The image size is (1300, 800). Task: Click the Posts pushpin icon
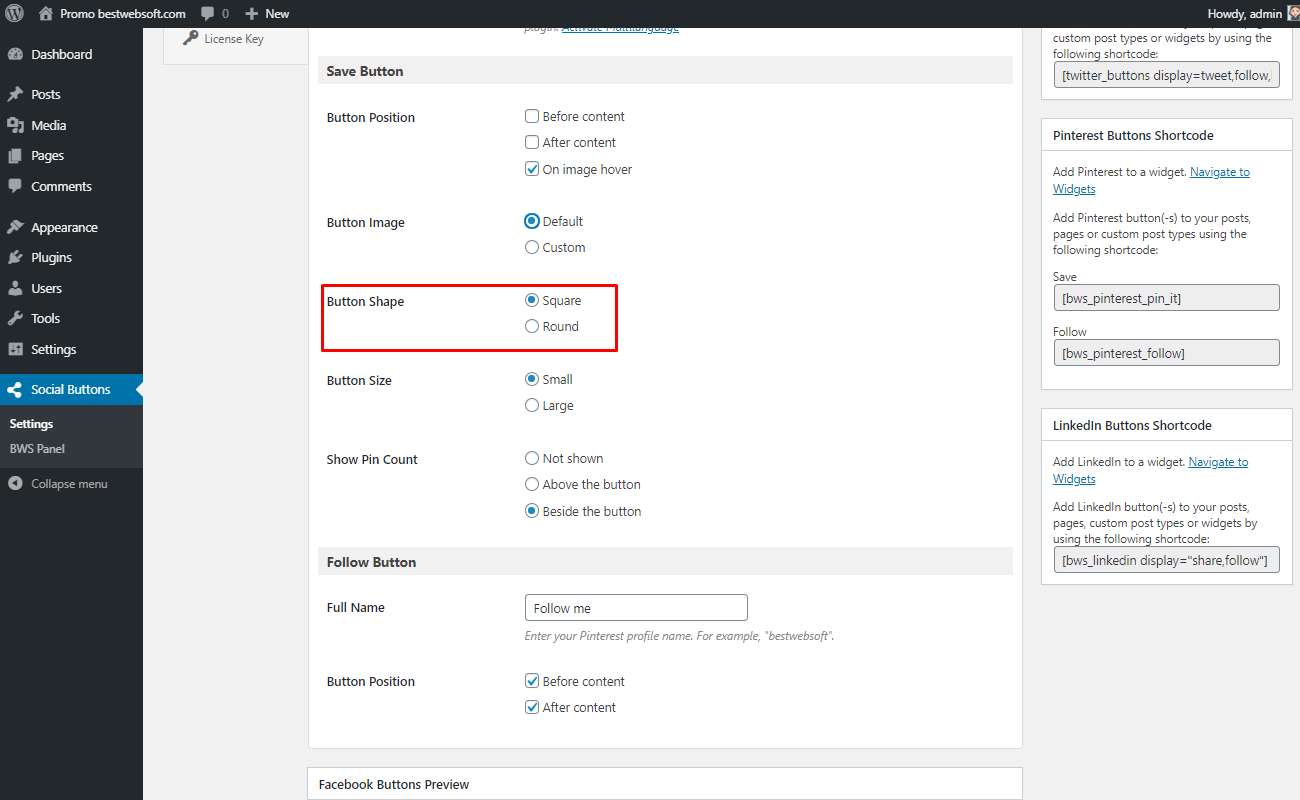point(15,94)
